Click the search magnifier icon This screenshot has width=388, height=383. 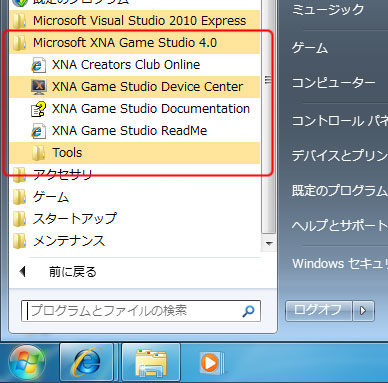(248, 311)
